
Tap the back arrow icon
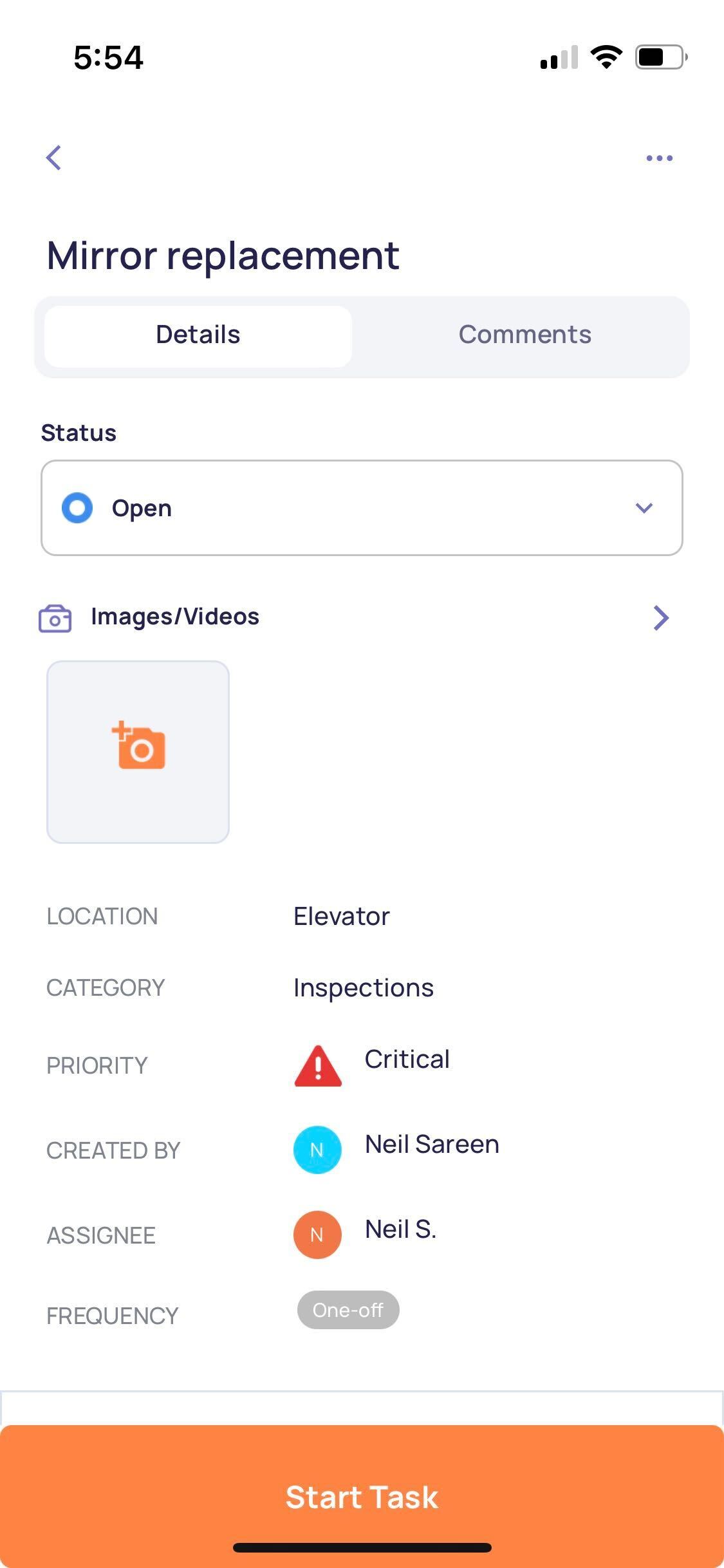click(54, 158)
